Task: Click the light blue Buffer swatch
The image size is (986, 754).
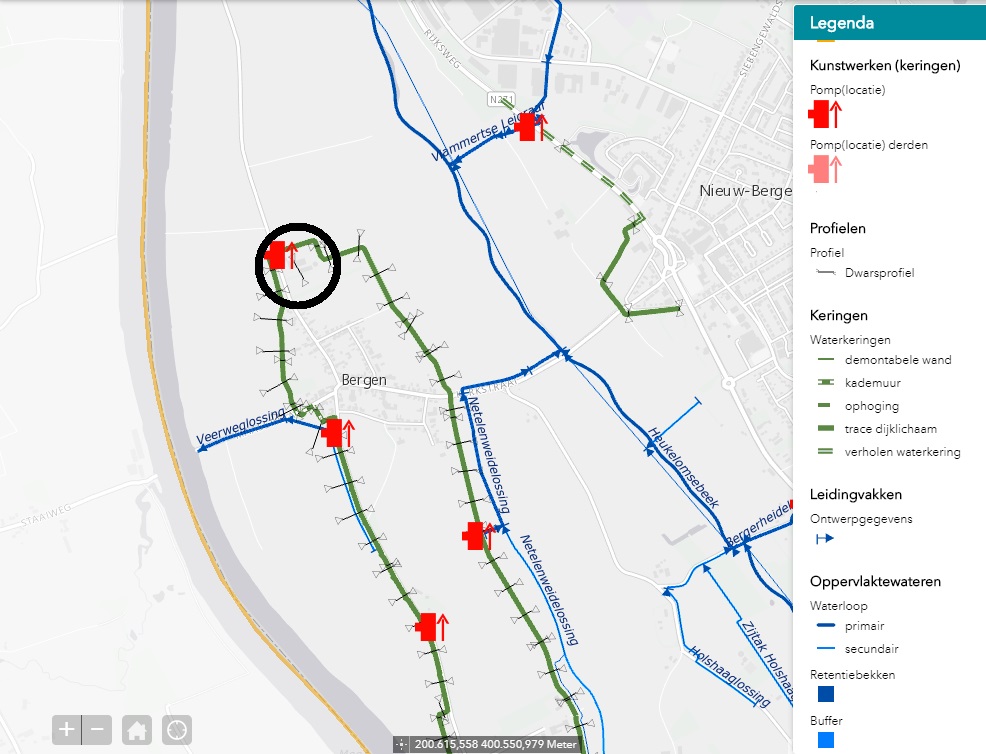Action: pyautogui.click(x=826, y=740)
